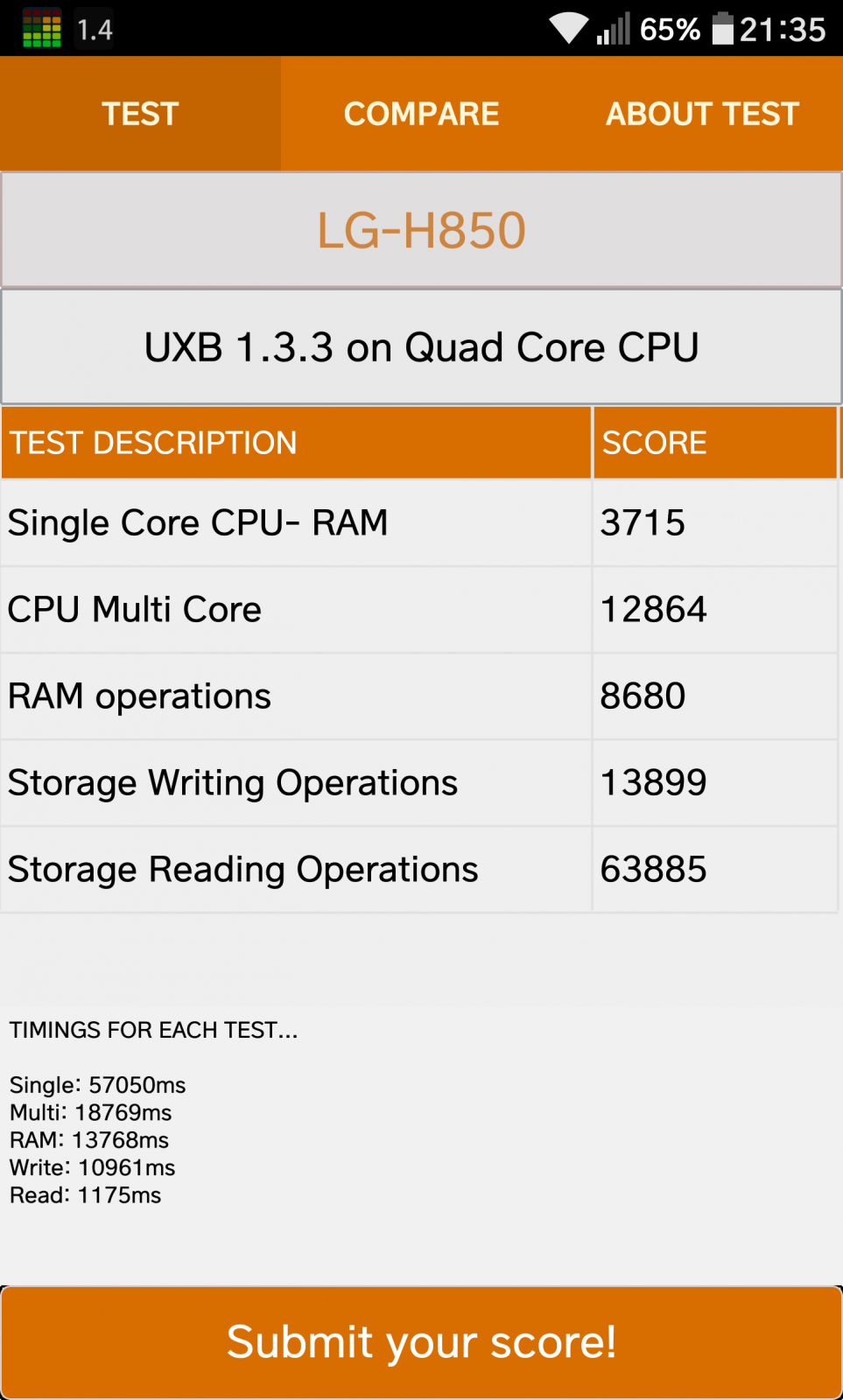The height and width of the screenshot is (1400, 843).
Task: Open the COMPARE tab
Action: (421, 114)
